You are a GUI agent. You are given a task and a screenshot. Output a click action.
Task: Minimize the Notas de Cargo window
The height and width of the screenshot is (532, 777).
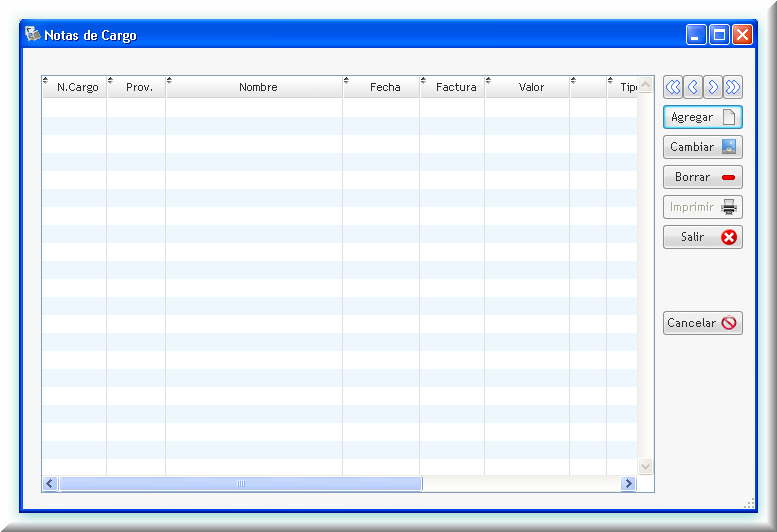(x=696, y=35)
